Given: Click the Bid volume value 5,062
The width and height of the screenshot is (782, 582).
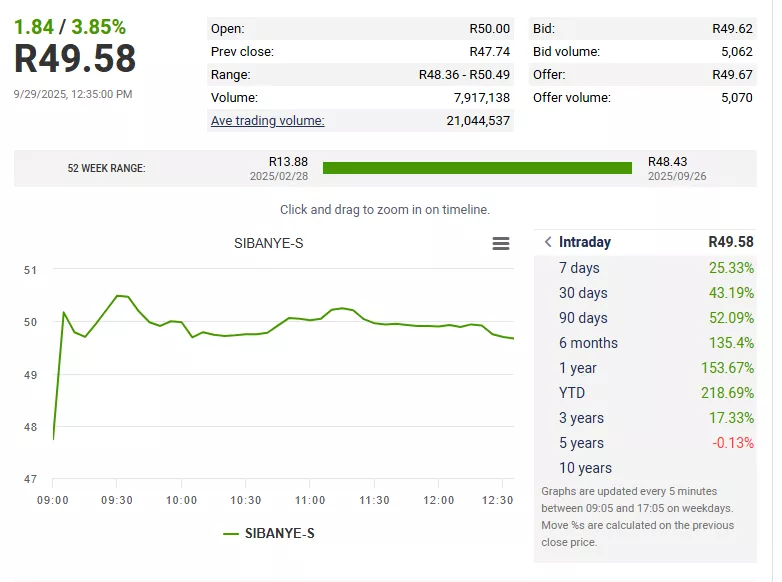Looking at the screenshot, I should [x=737, y=52].
